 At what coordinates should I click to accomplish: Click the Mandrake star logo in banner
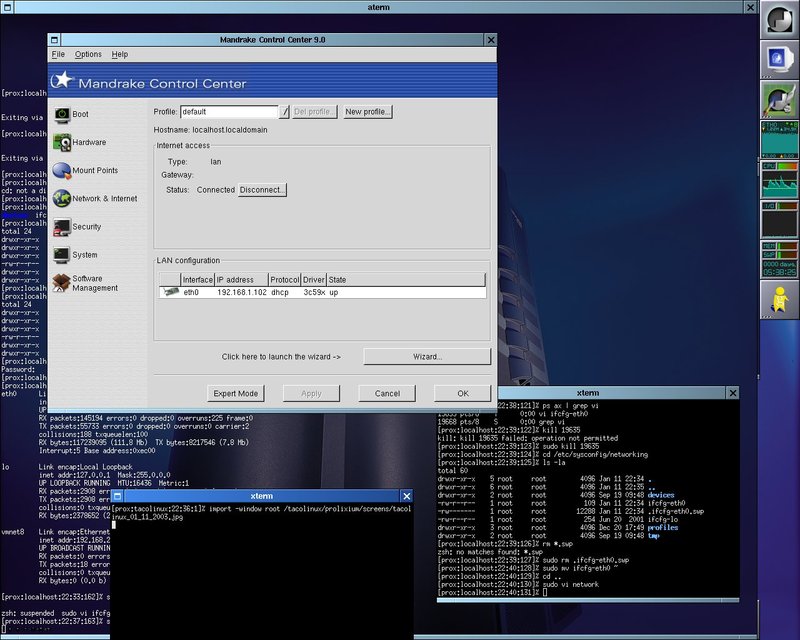tap(62, 80)
